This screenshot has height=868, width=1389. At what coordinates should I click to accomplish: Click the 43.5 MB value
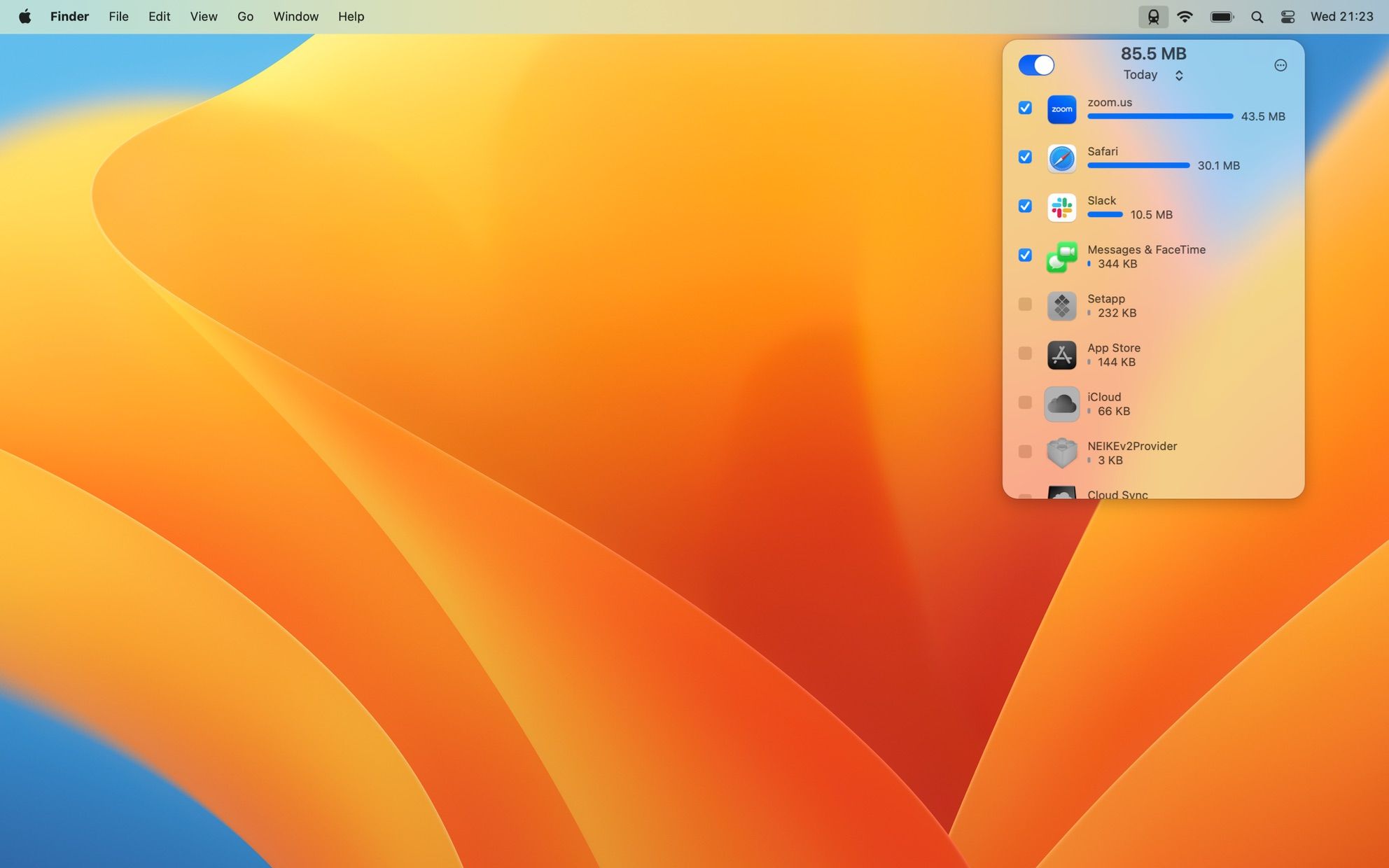click(1263, 116)
